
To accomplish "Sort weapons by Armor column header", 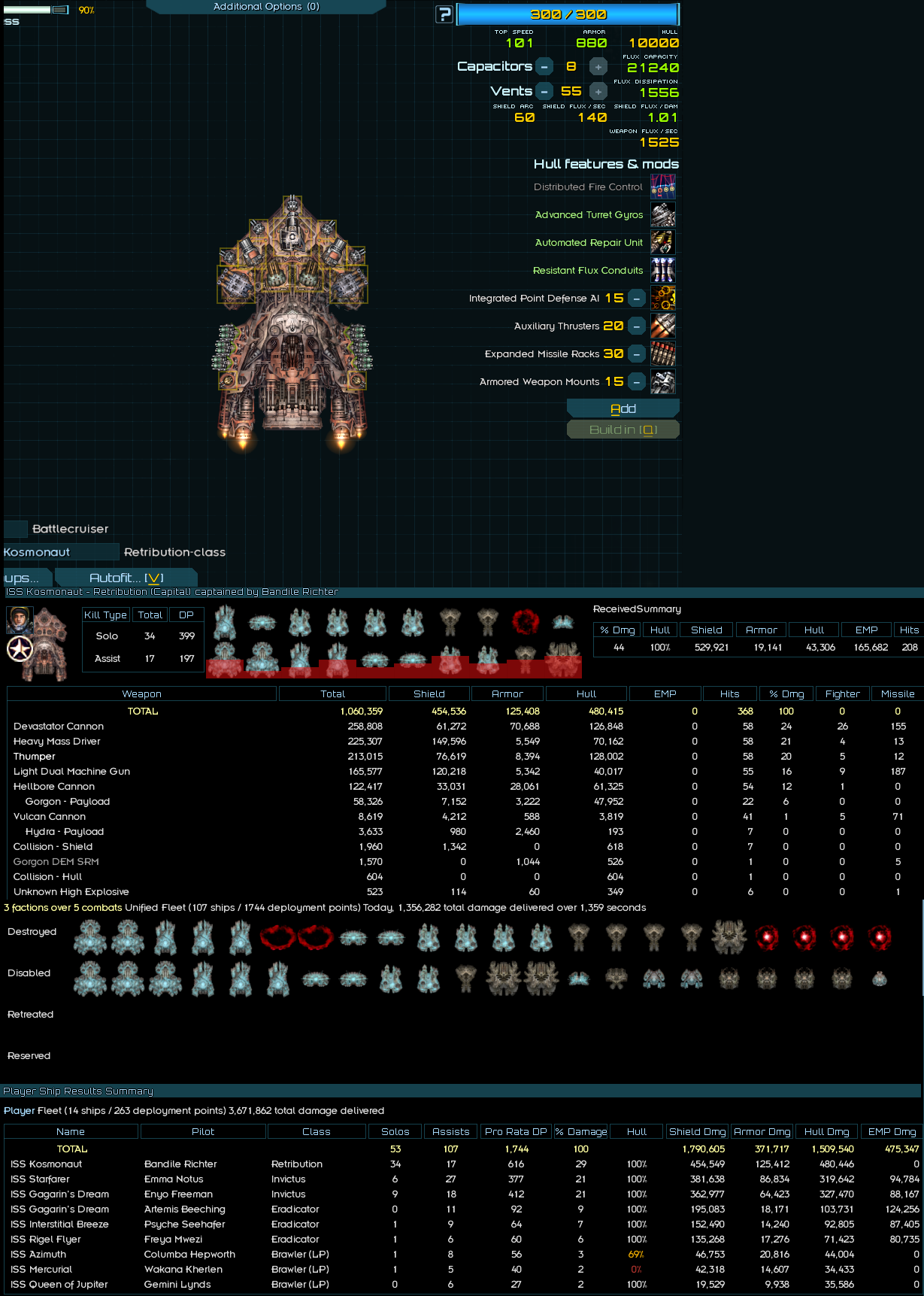I will pyautogui.click(x=507, y=694).
